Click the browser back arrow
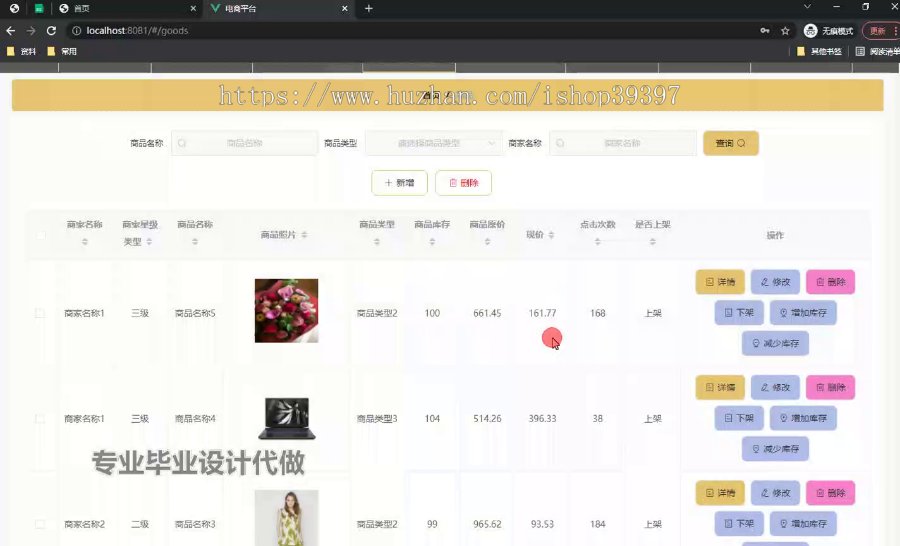Viewport: 900px width, 546px height. click(x=10, y=30)
